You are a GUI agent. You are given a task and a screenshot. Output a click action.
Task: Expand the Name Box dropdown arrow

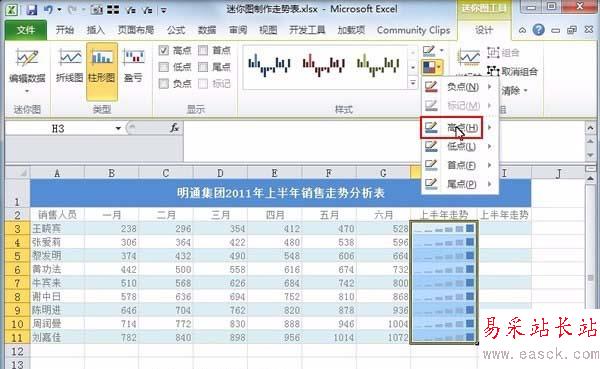tap(118, 128)
